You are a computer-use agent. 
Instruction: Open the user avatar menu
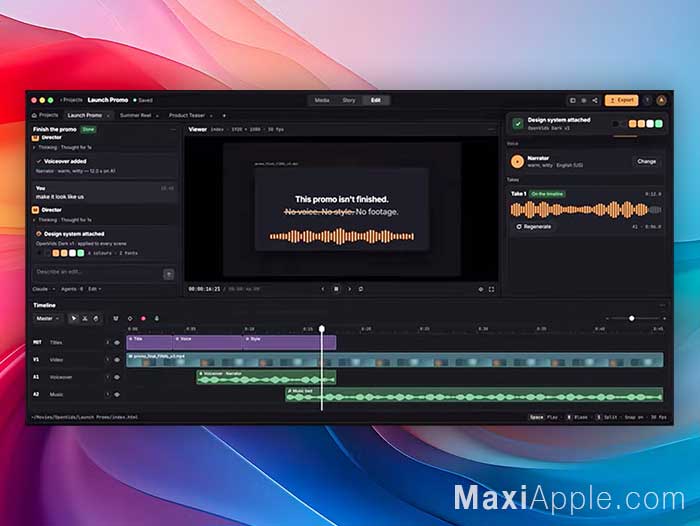662,100
